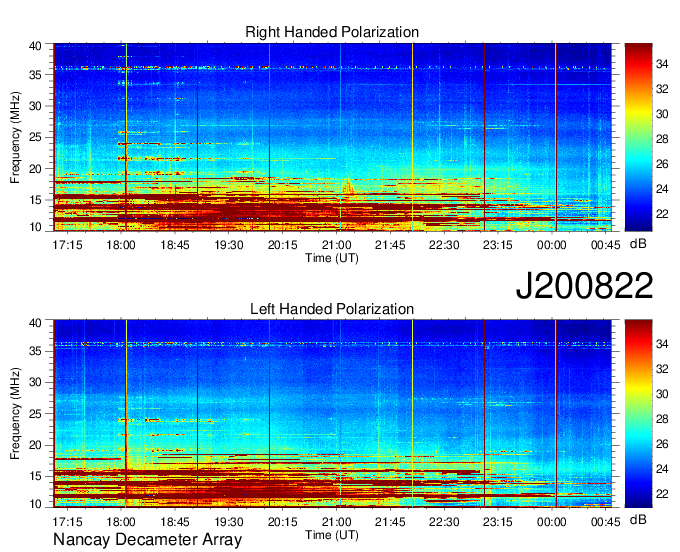
Task: Click the left-handed plot's "Time (UT)" axis label
Action: tap(332, 535)
